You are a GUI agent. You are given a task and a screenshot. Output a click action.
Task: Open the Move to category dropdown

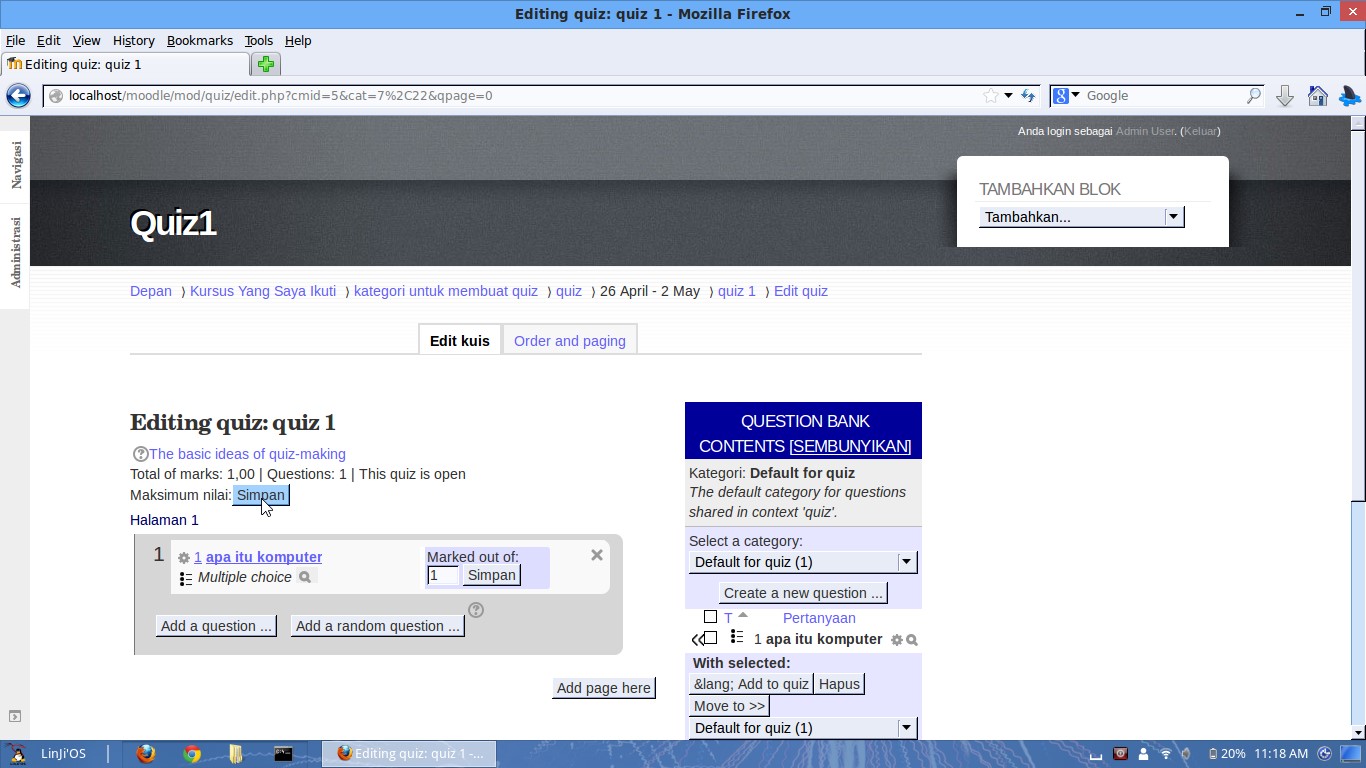click(803, 728)
